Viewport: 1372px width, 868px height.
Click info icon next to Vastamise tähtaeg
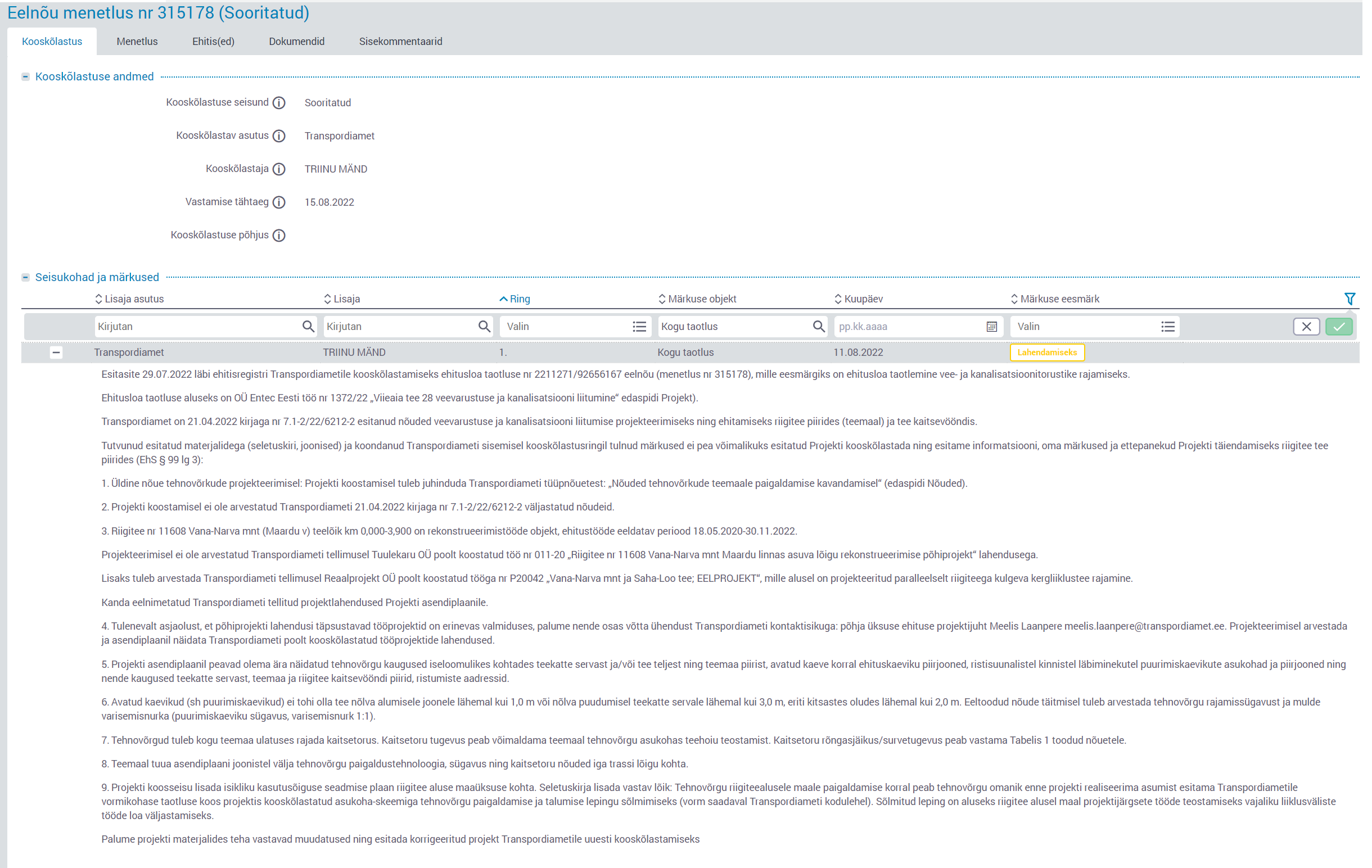(x=278, y=202)
